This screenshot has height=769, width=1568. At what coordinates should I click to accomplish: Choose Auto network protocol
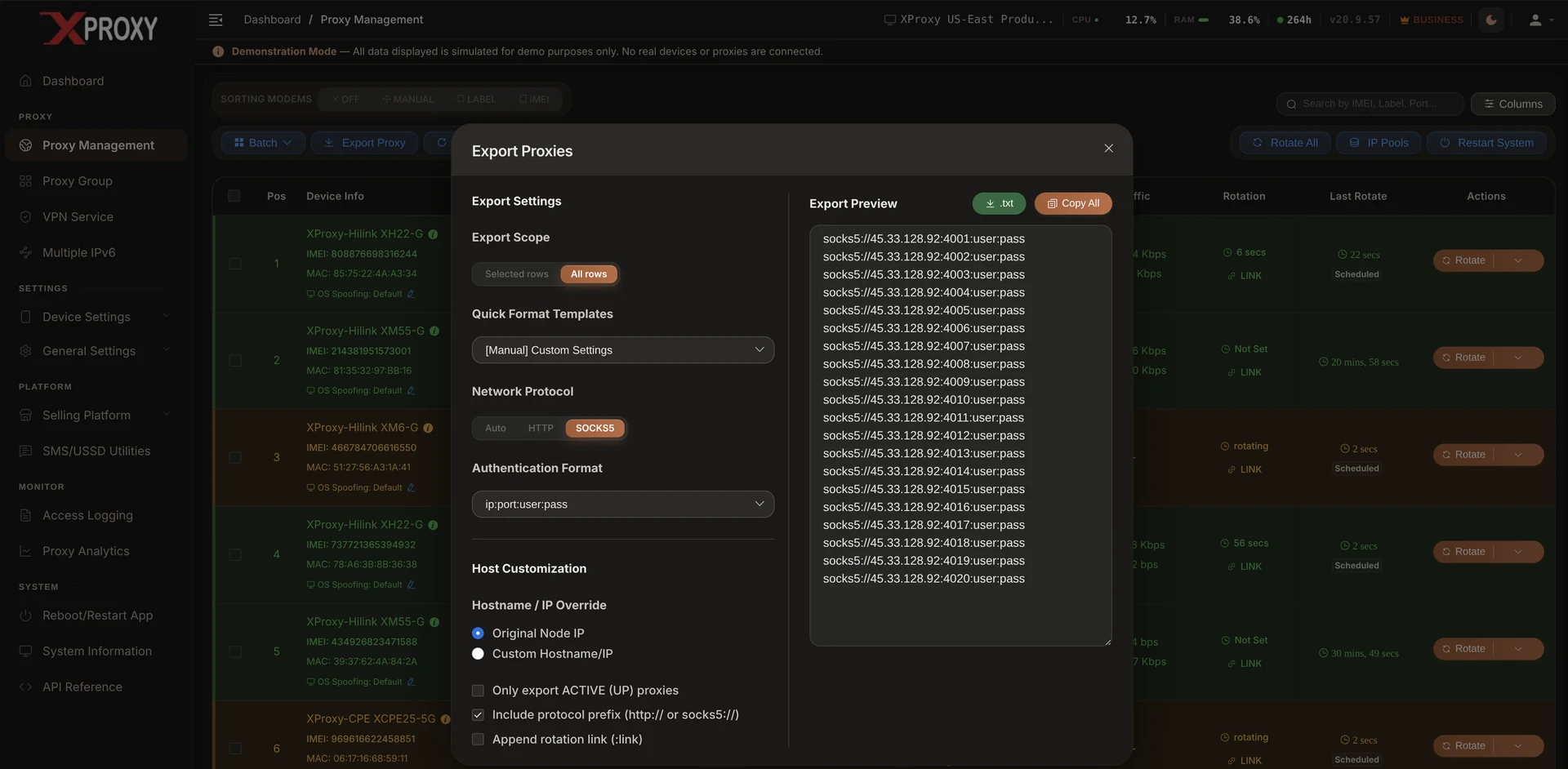pyautogui.click(x=496, y=429)
